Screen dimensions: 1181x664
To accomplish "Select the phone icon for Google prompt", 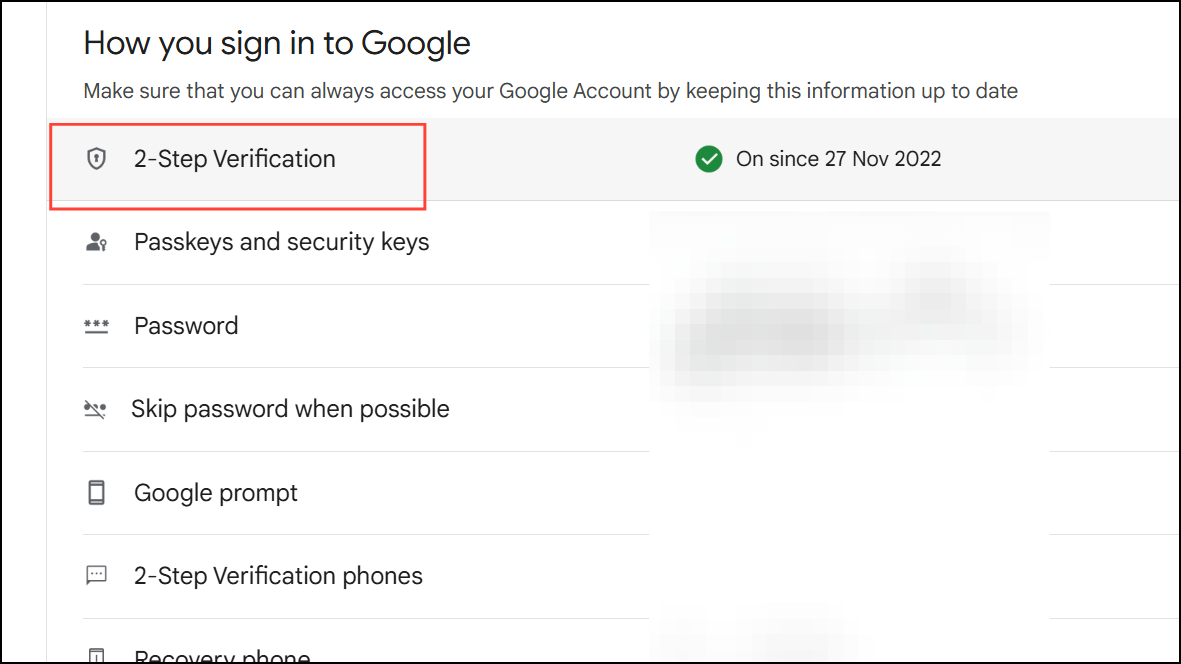I will (x=96, y=492).
